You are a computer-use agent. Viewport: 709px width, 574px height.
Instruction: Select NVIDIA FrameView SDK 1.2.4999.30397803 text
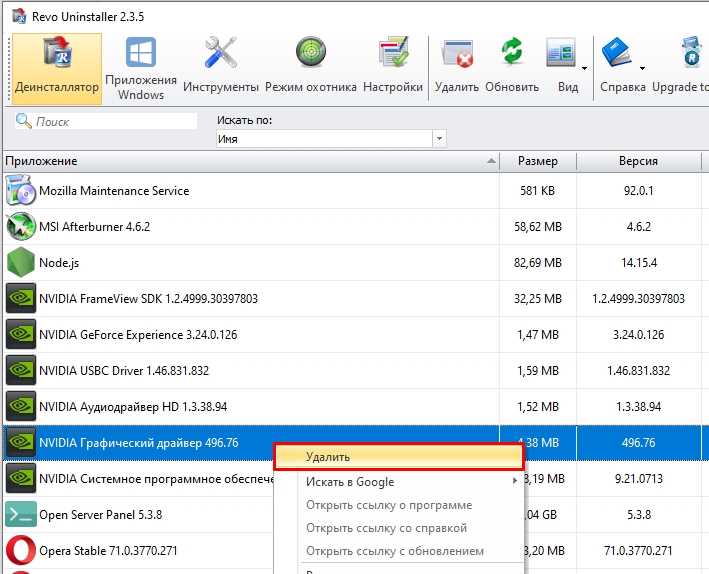tap(148, 299)
